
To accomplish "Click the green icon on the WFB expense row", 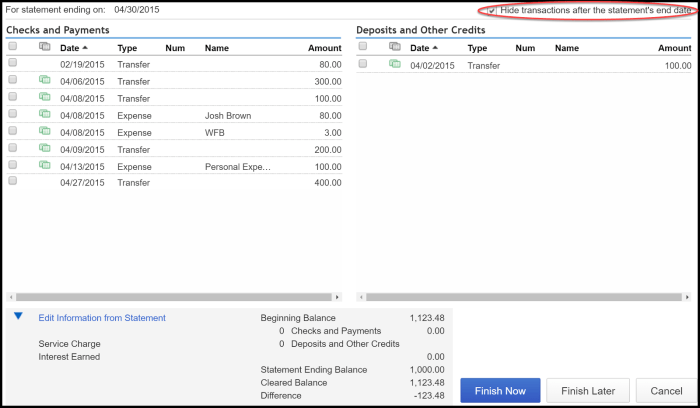I will coord(44,131).
